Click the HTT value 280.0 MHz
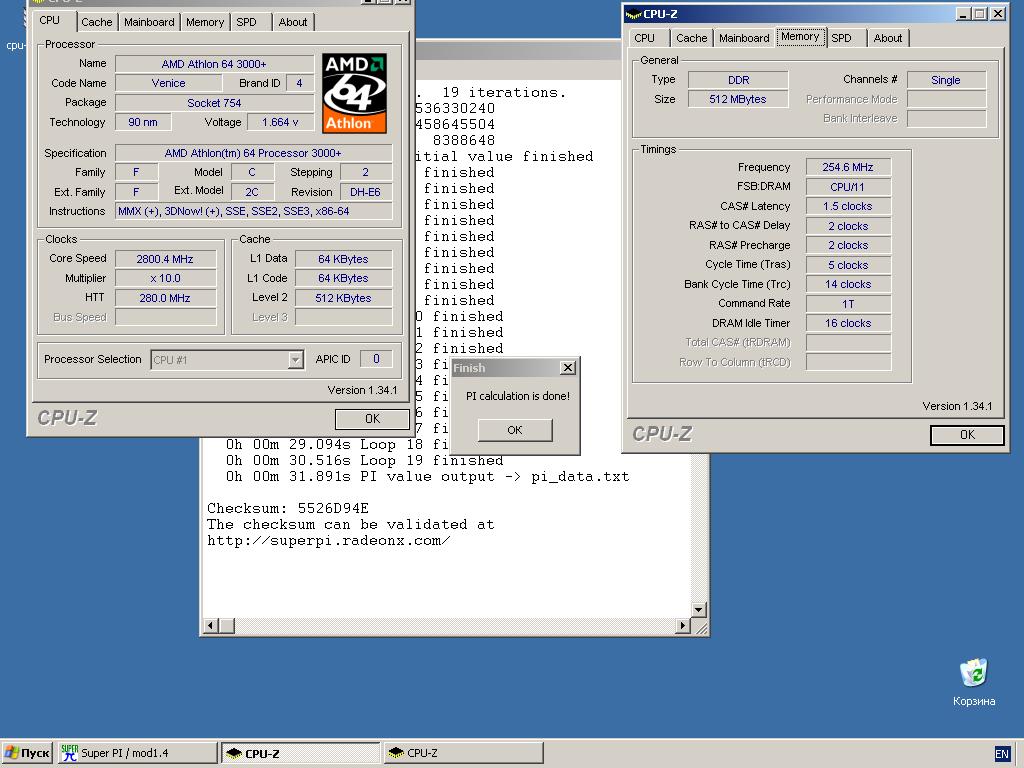 165,298
